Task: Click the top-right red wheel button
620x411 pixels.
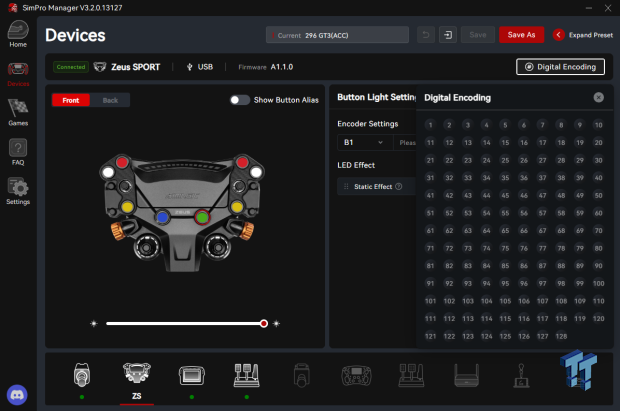Action: (242, 162)
